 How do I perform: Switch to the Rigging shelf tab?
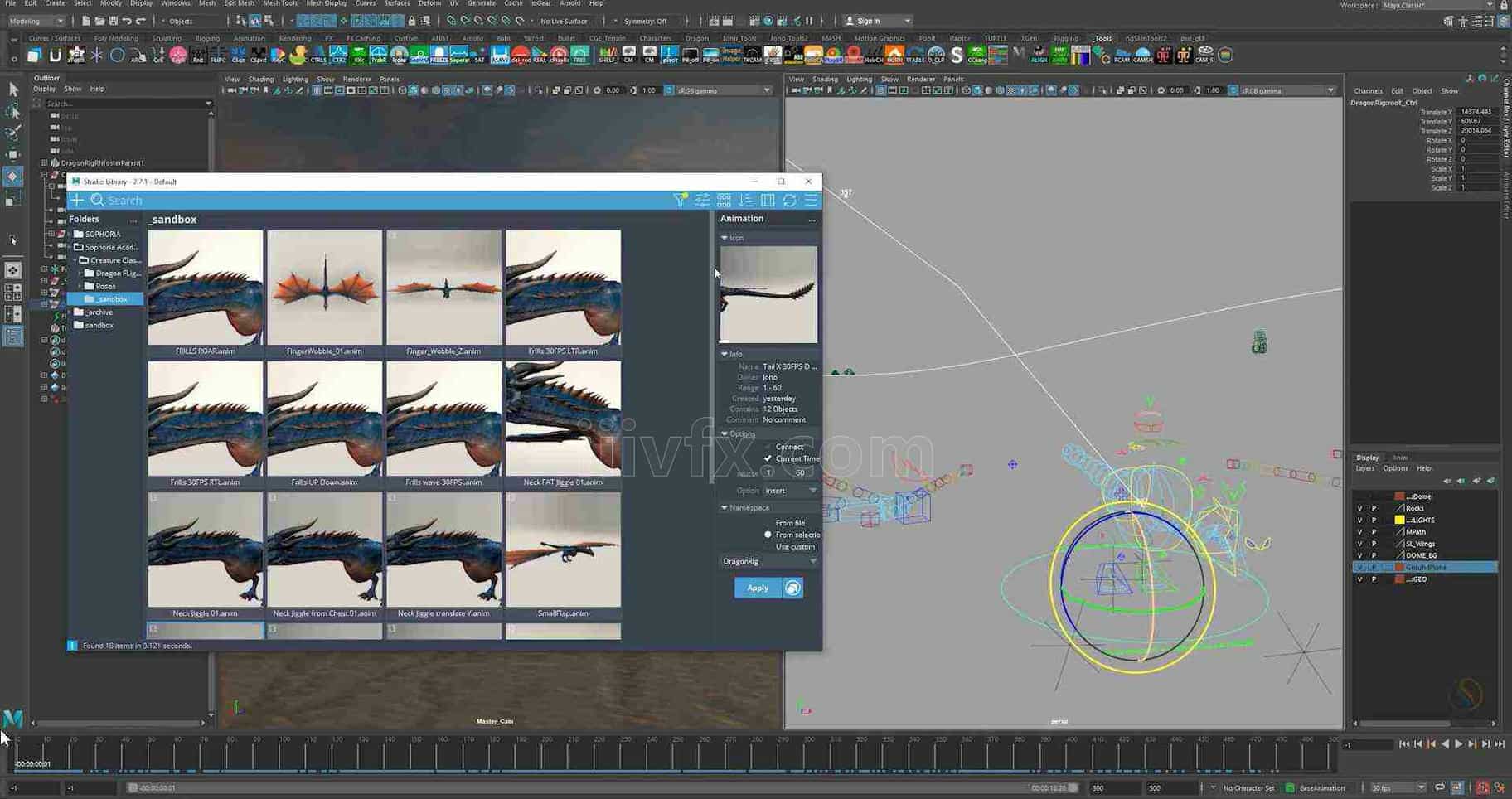coord(207,38)
